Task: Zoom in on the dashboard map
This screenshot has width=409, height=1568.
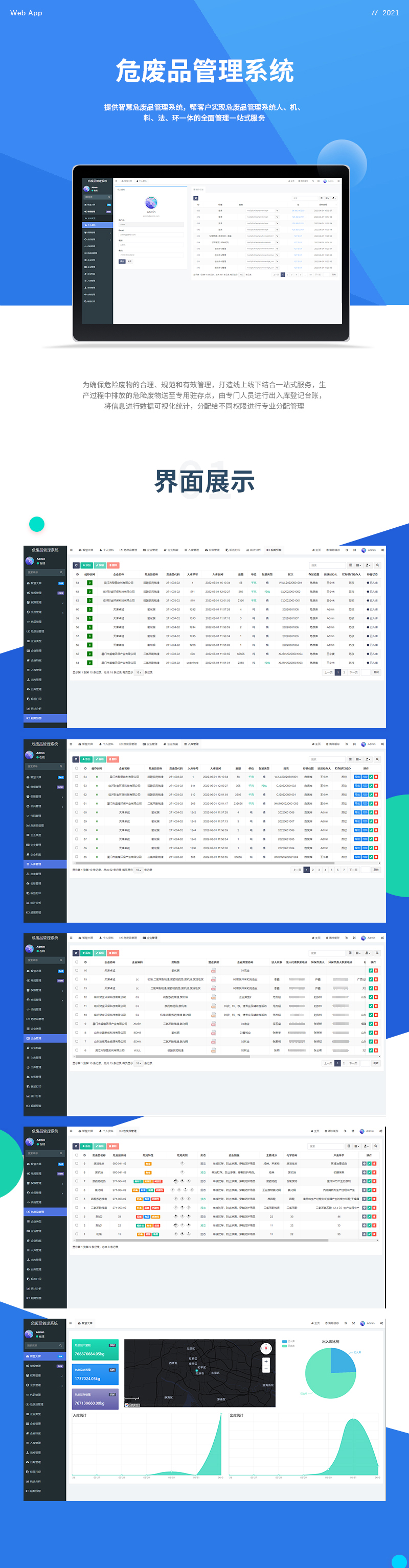Action: 266,1361
